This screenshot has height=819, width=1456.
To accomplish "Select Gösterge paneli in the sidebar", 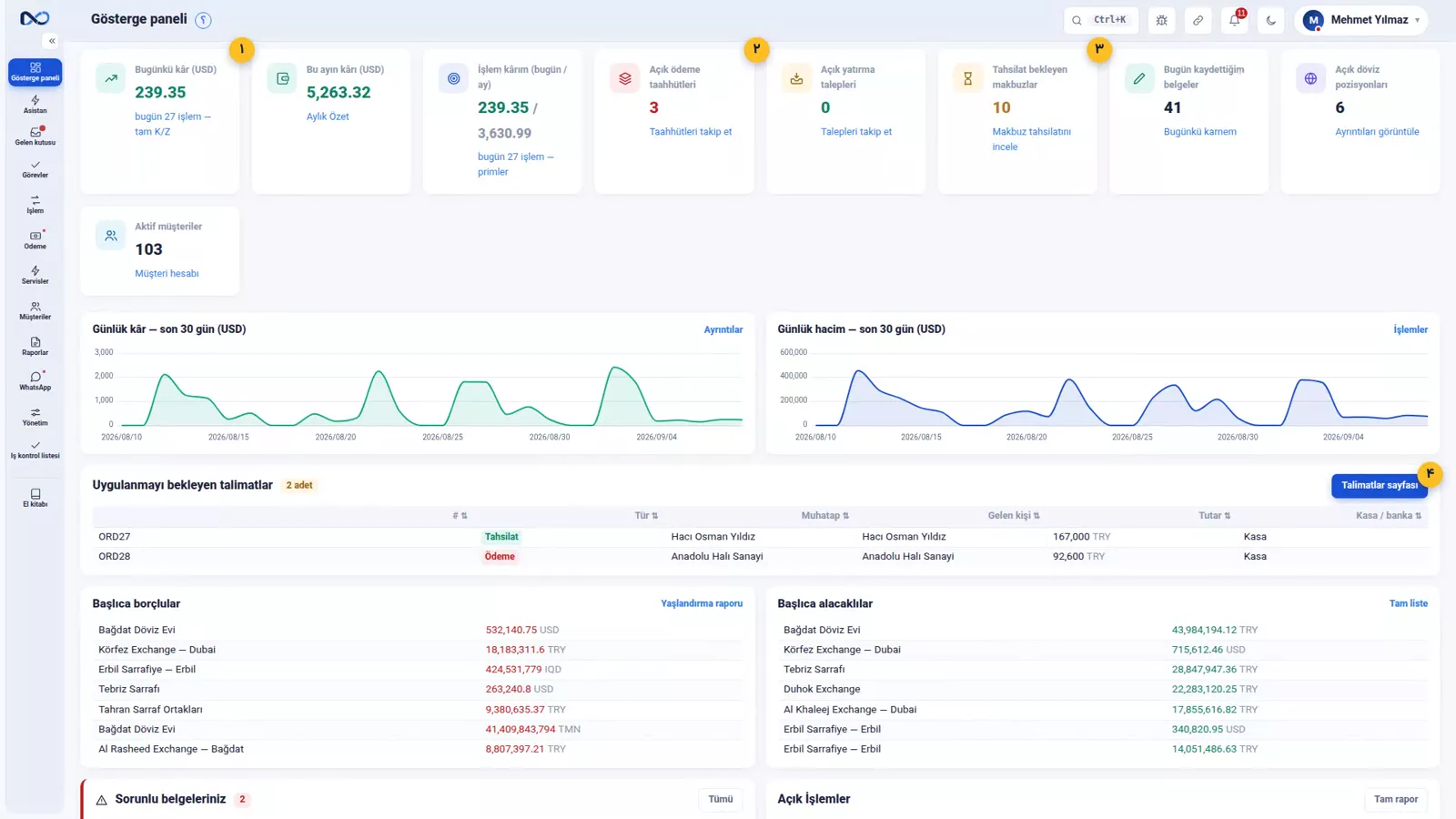I will point(35,72).
